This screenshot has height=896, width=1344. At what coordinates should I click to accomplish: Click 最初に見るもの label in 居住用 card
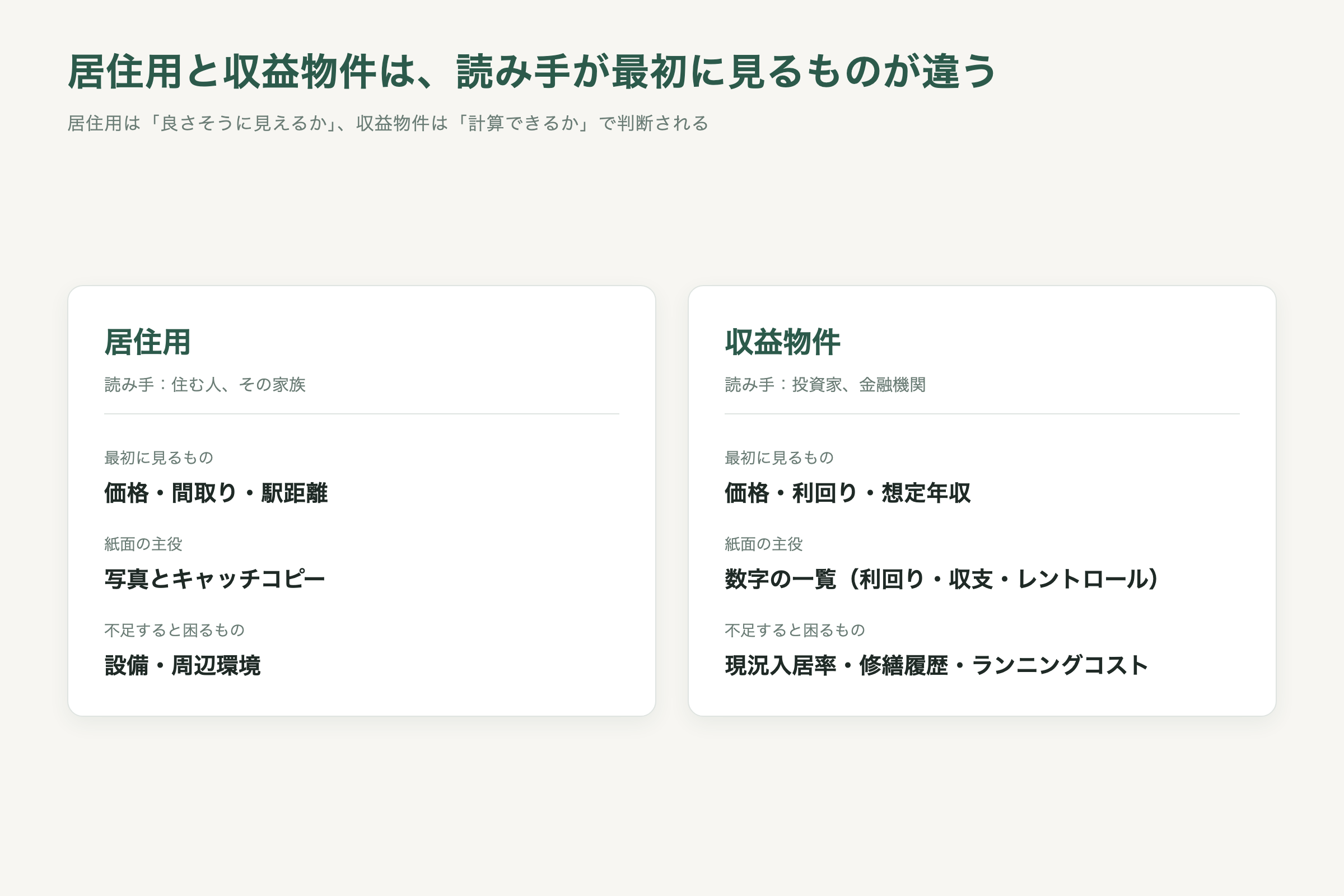pos(159,458)
